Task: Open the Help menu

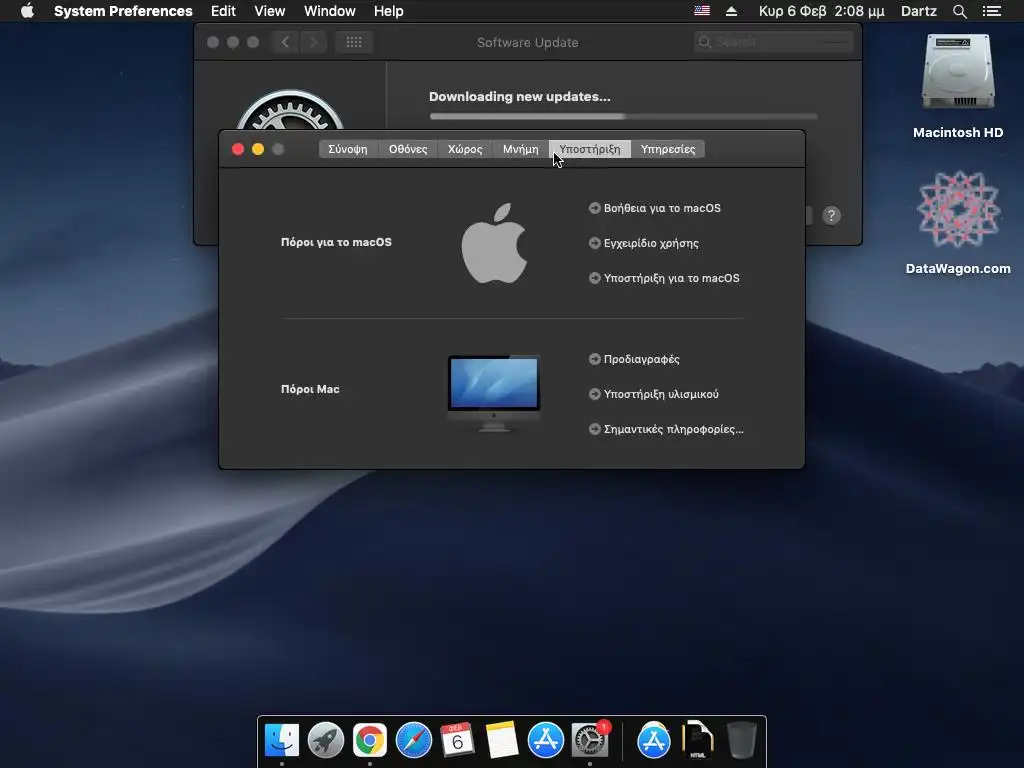Action: 389,11
